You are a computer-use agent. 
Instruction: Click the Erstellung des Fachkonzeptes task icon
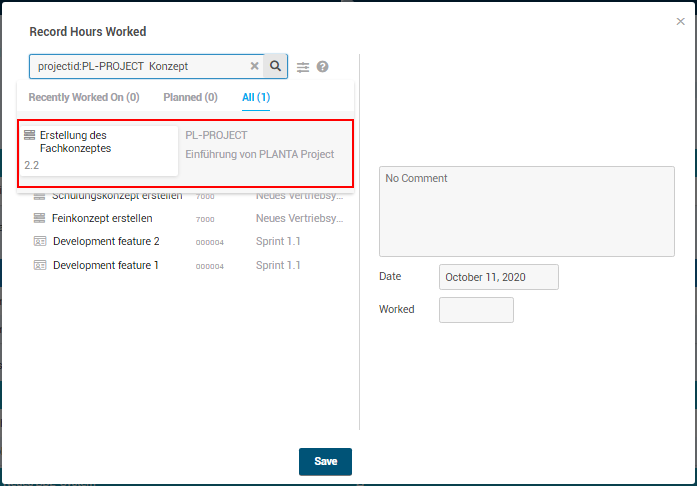tap(30, 135)
